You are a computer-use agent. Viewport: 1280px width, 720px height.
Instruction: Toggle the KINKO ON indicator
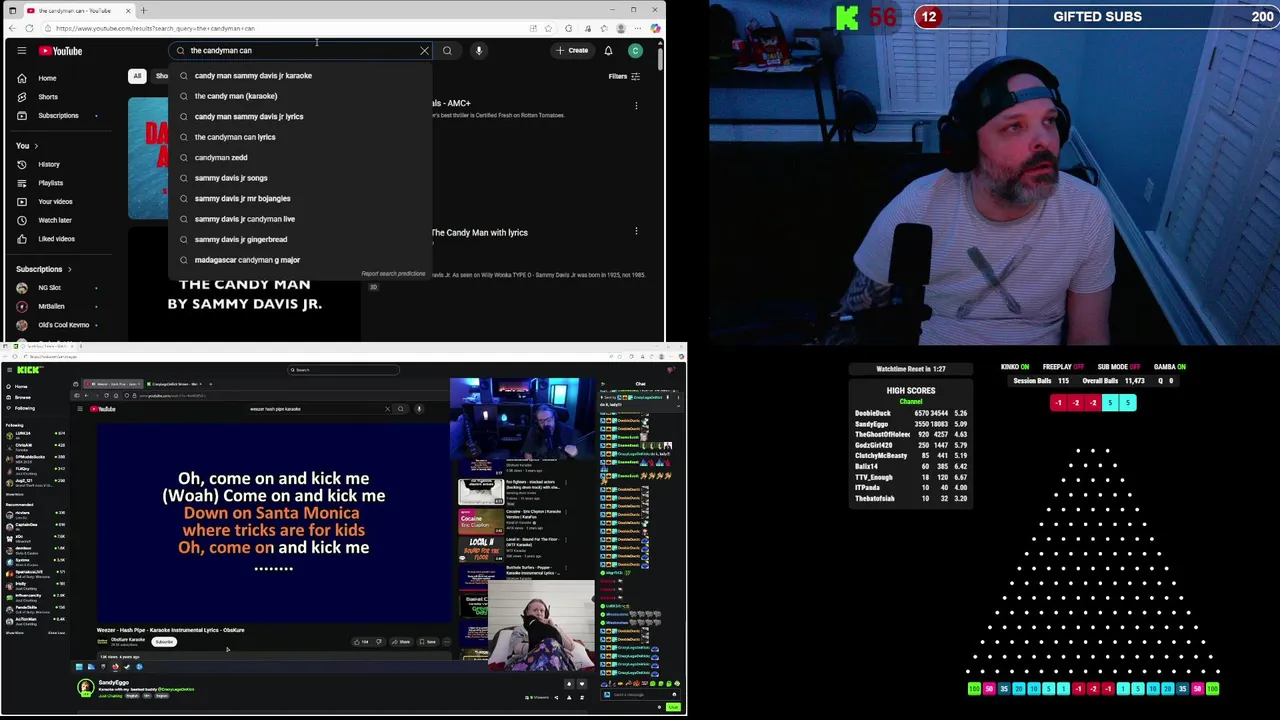[1015, 367]
